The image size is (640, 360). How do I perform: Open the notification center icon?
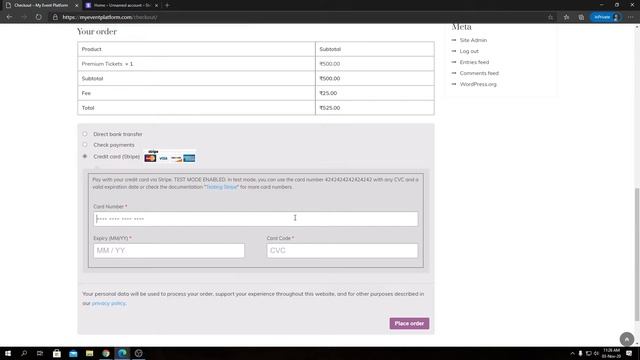click(629, 353)
